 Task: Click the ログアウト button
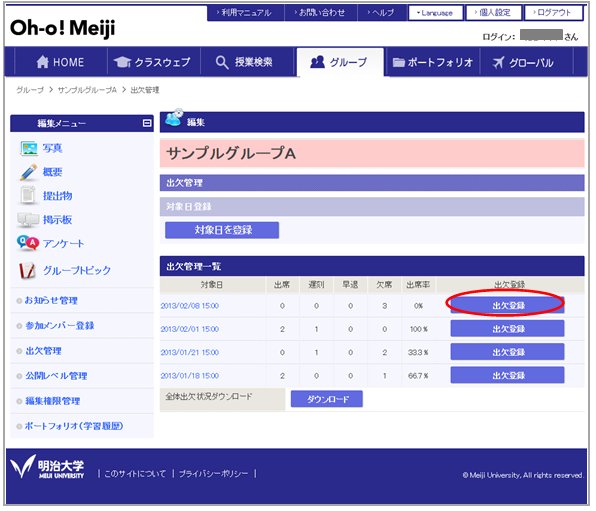(x=553, y=13)
